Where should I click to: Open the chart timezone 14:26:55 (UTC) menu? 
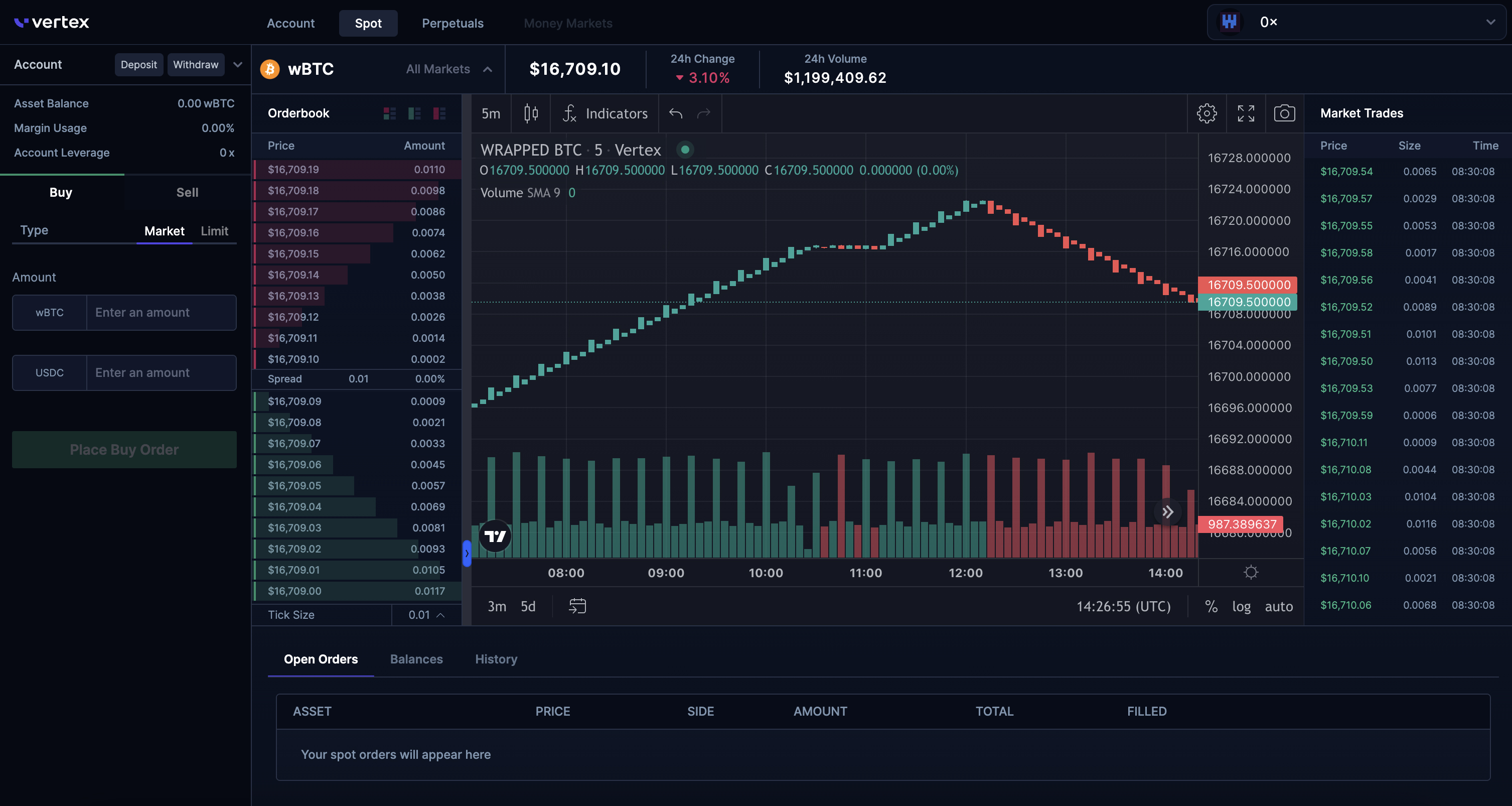(x=1123, y=606)
